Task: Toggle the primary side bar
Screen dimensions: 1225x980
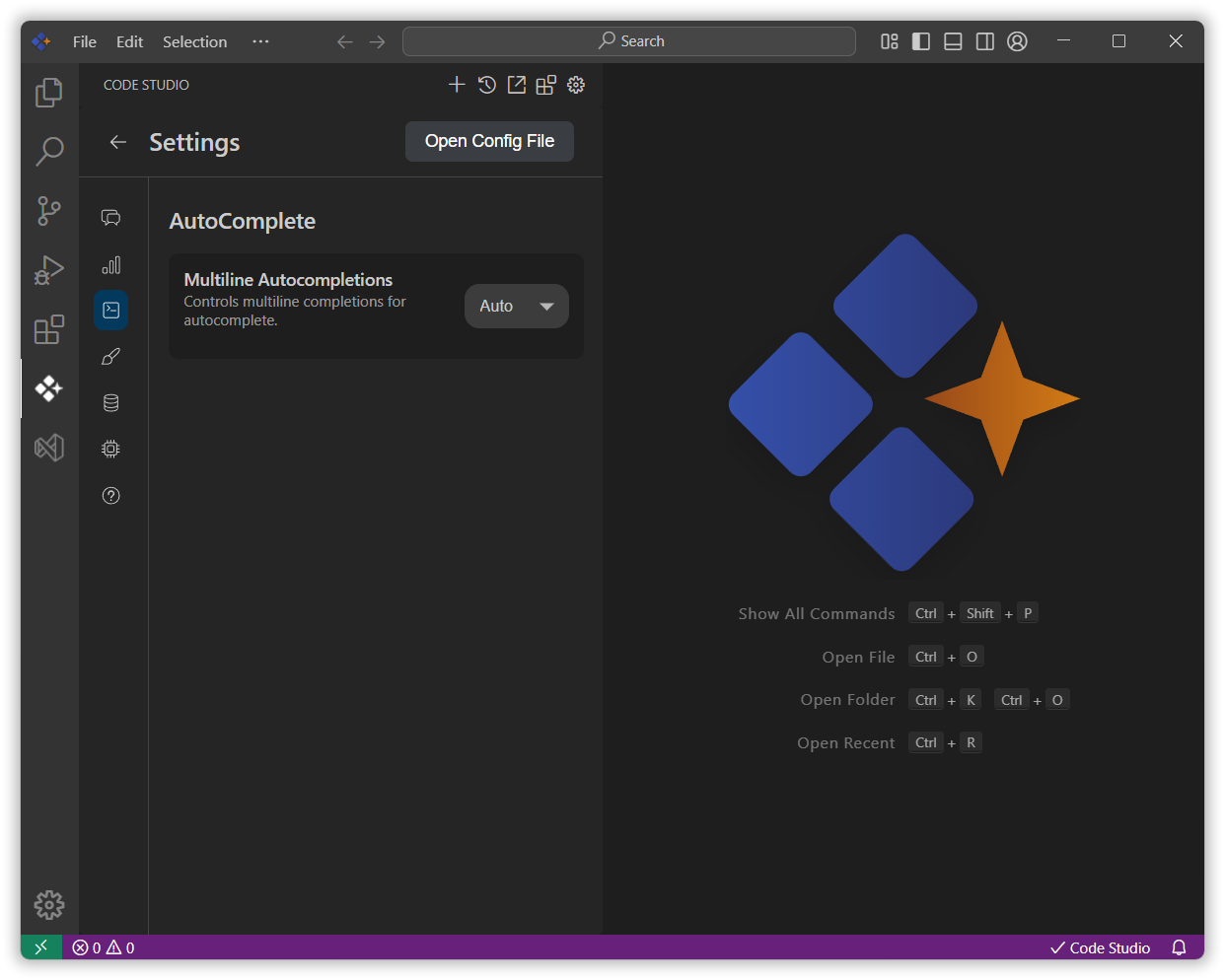Action: pos(921,41)
